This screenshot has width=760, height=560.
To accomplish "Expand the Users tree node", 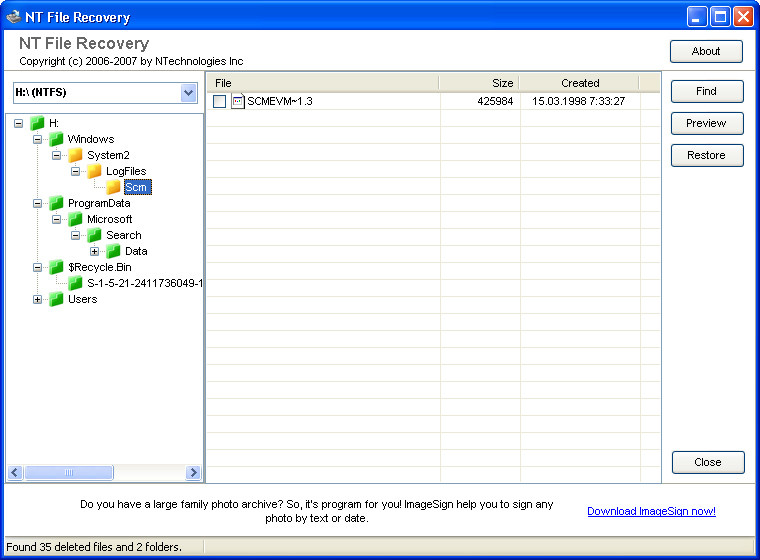I will 37,299.
